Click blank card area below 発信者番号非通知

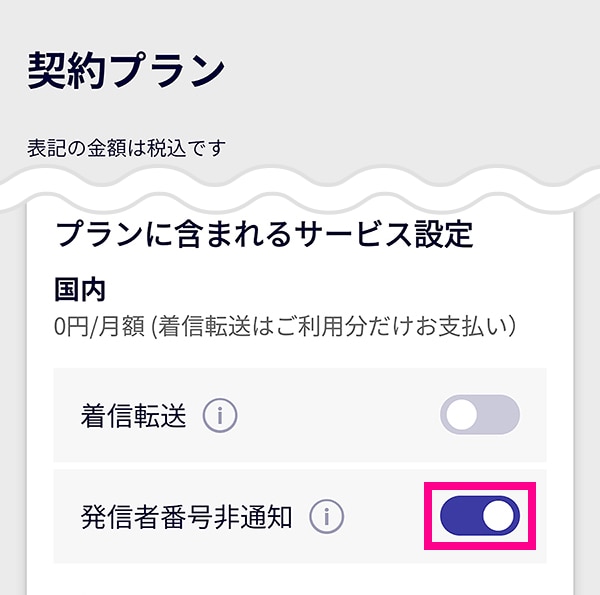[300, 579]
